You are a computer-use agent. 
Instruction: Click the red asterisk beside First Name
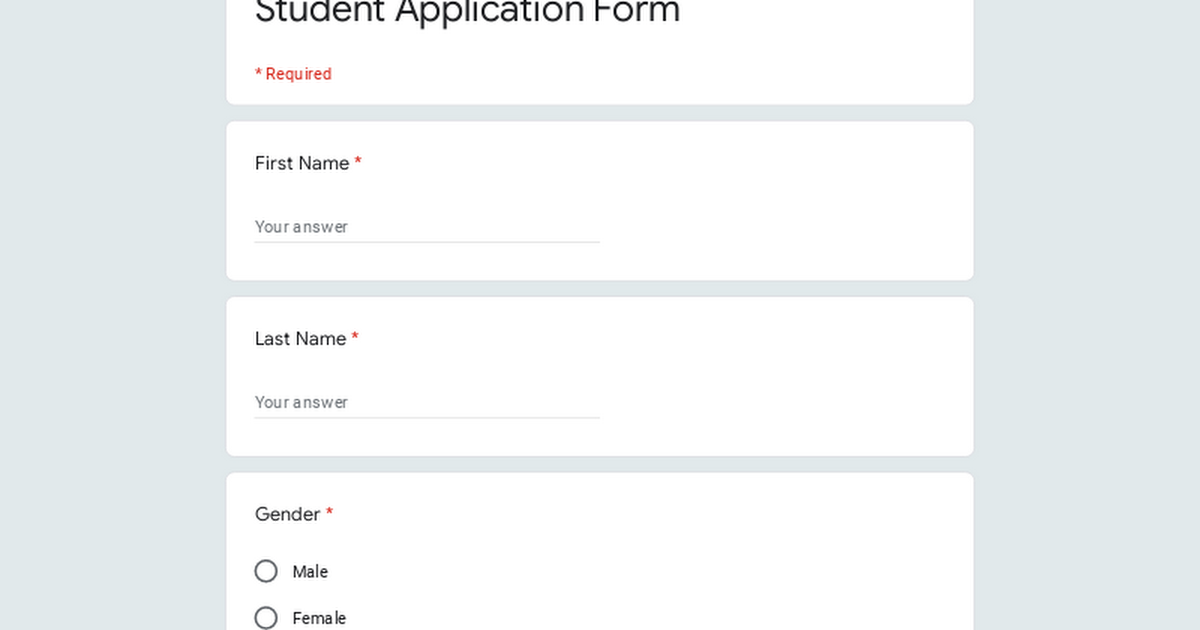(x=358, y=163)
